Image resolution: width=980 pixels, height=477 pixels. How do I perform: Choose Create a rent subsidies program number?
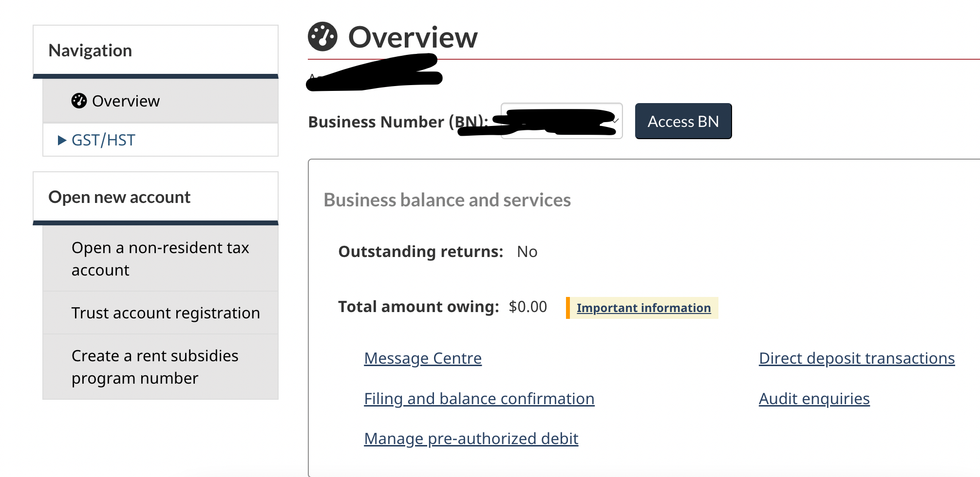[x=160, y=367]
